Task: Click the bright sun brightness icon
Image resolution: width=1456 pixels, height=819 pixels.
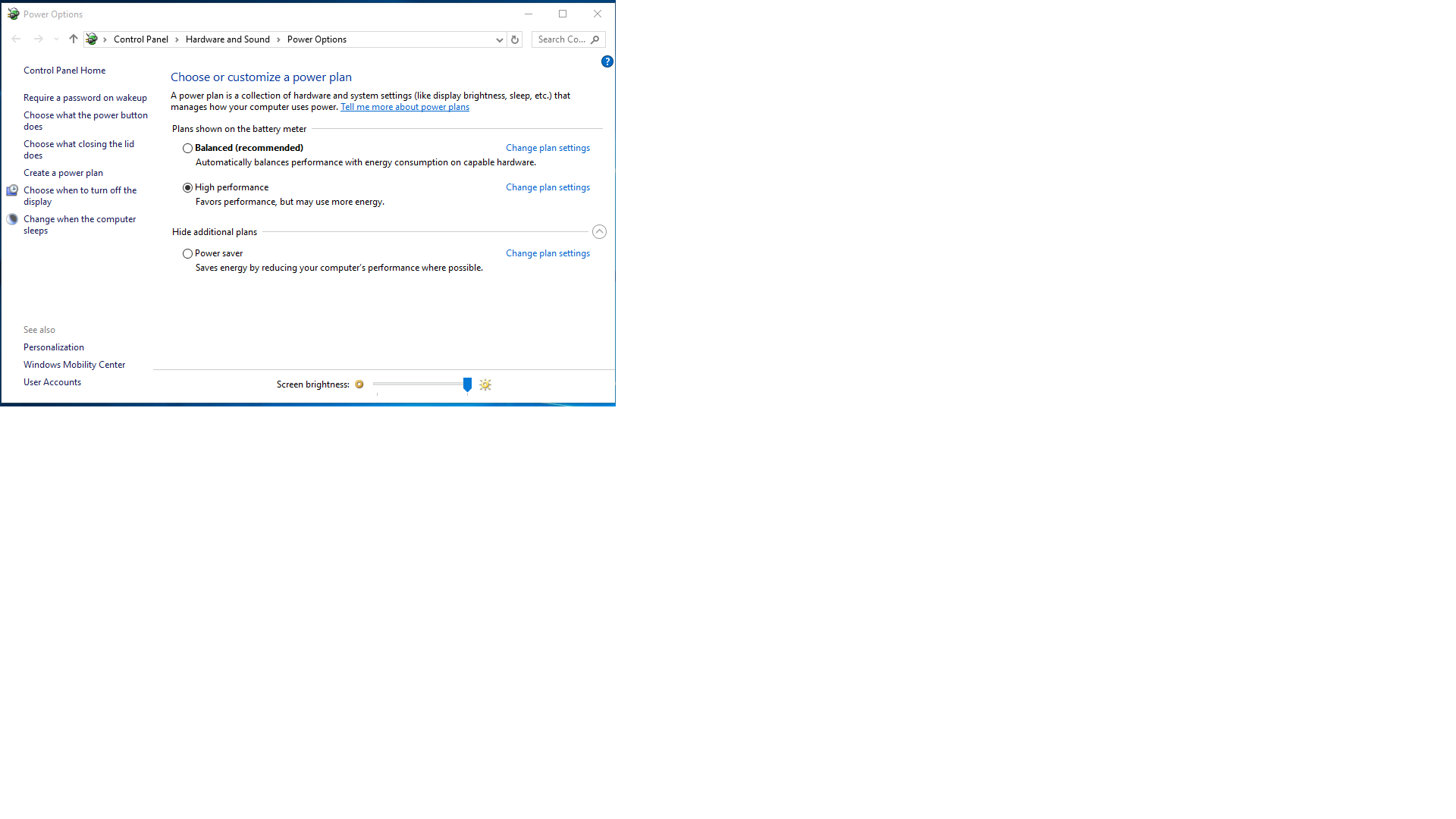Action: pos(485,385)
